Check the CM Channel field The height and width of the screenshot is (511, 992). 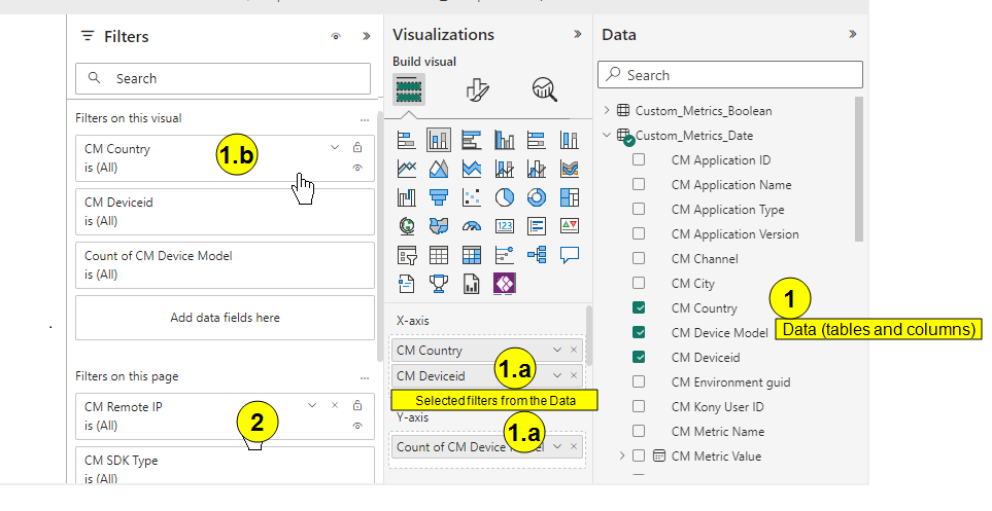tap(639, 258)
